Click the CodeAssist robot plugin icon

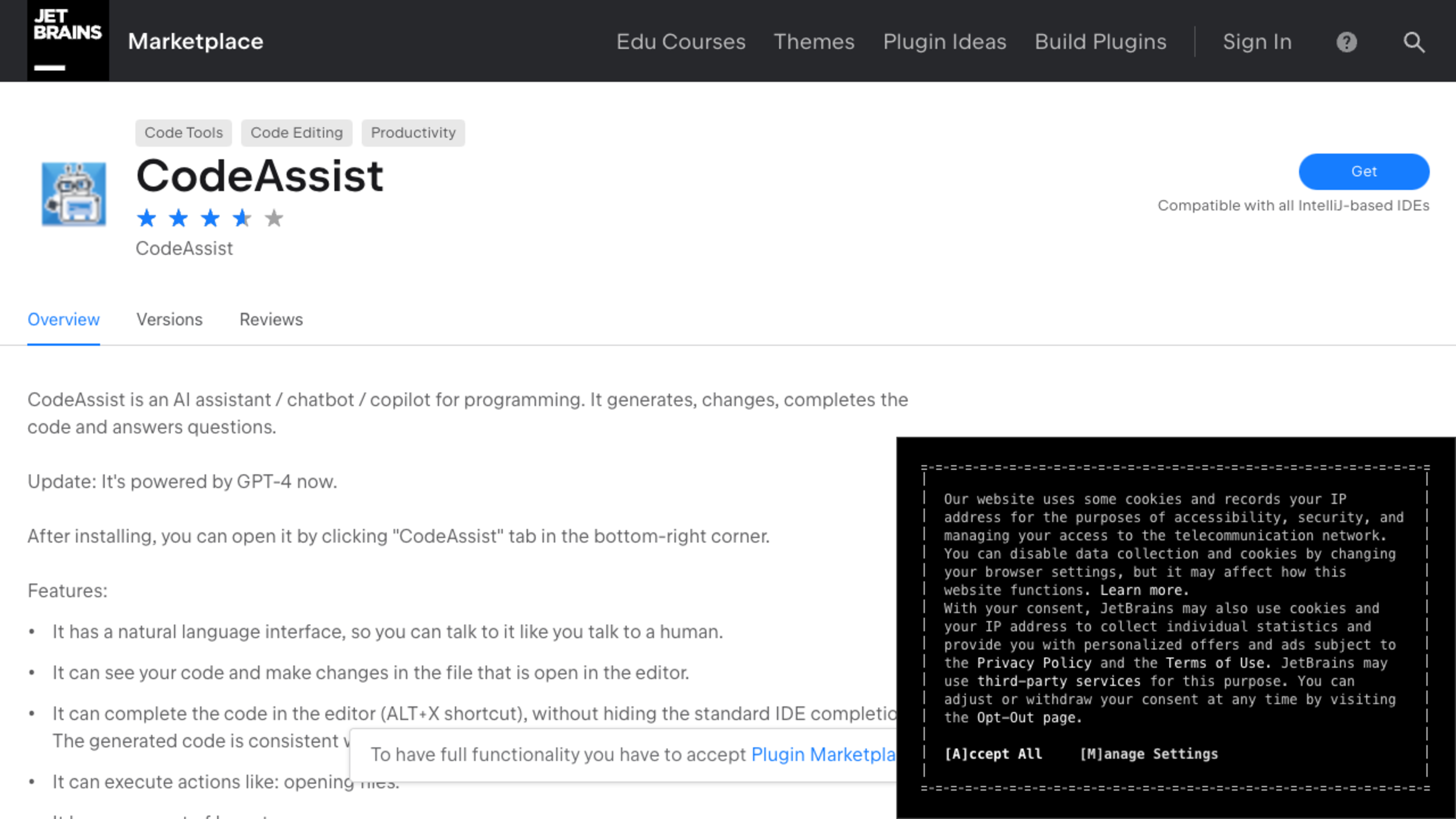pos(74,194)
